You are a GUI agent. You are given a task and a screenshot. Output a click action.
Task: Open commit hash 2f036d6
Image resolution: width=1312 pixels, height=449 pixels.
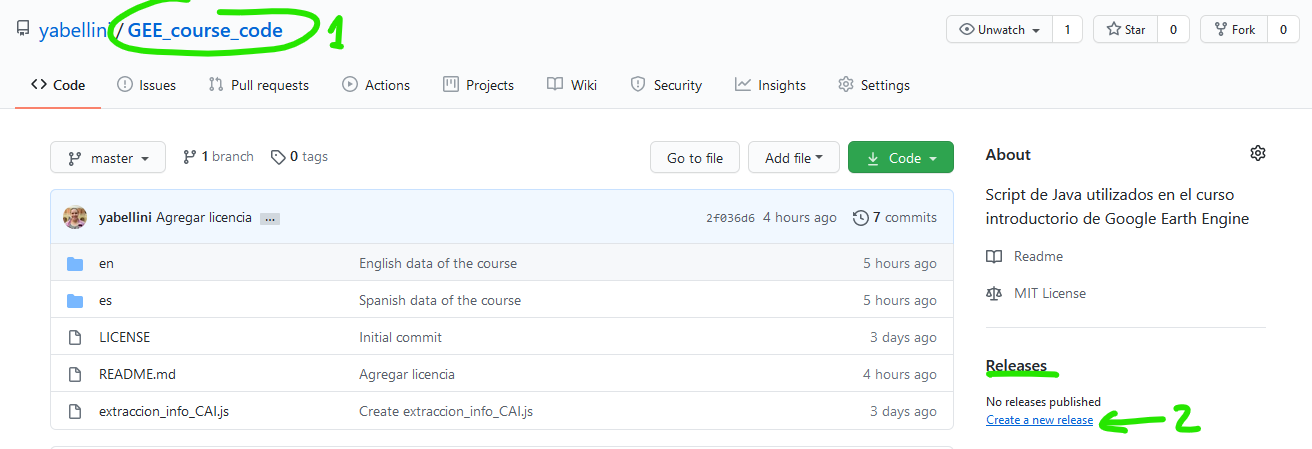click(730, 218)
